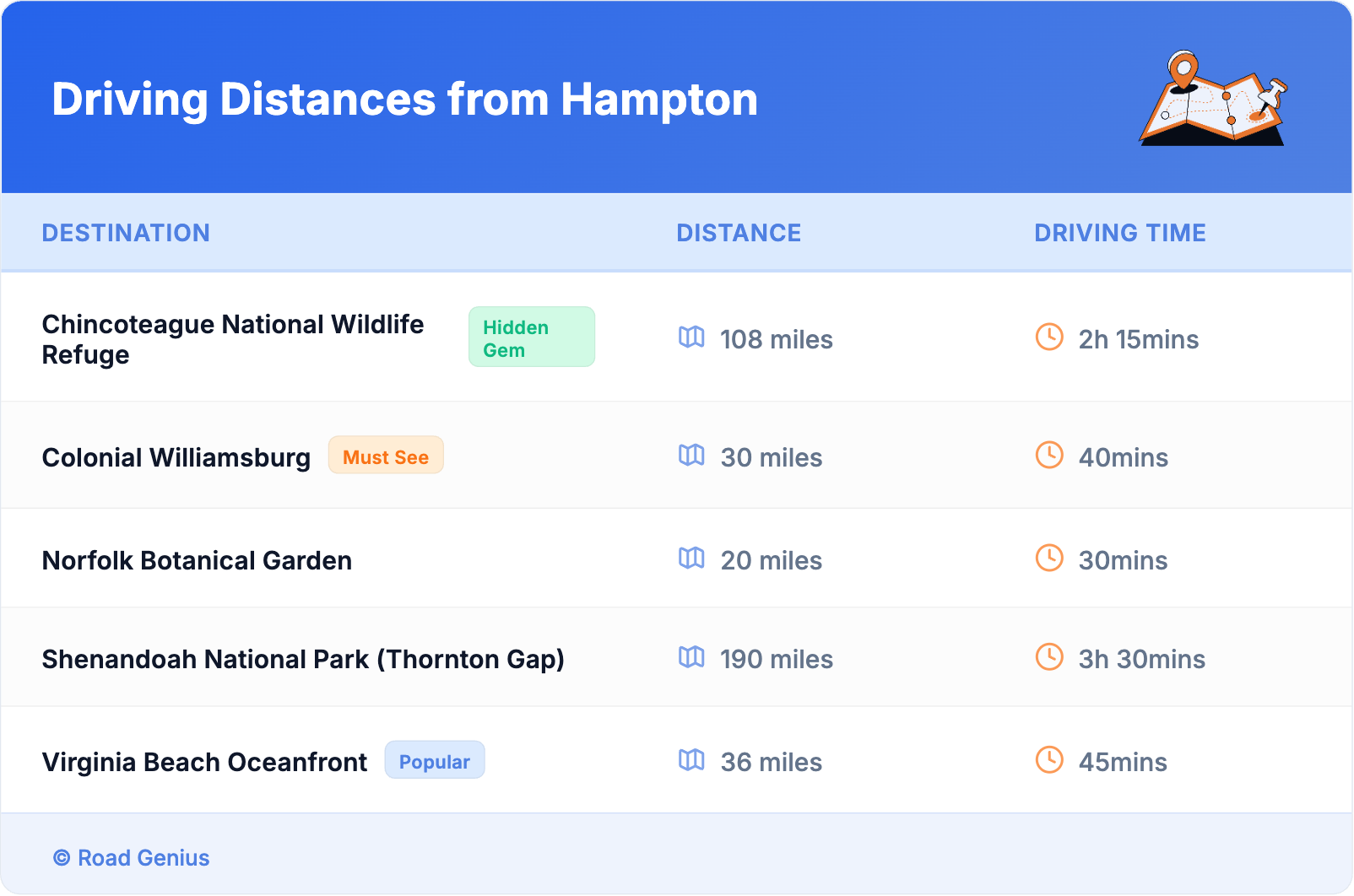The height and width of the screenshot is (896, 1354).
Task: Click the map icon beside 190 miles
Action: click(x=691, y=657)
